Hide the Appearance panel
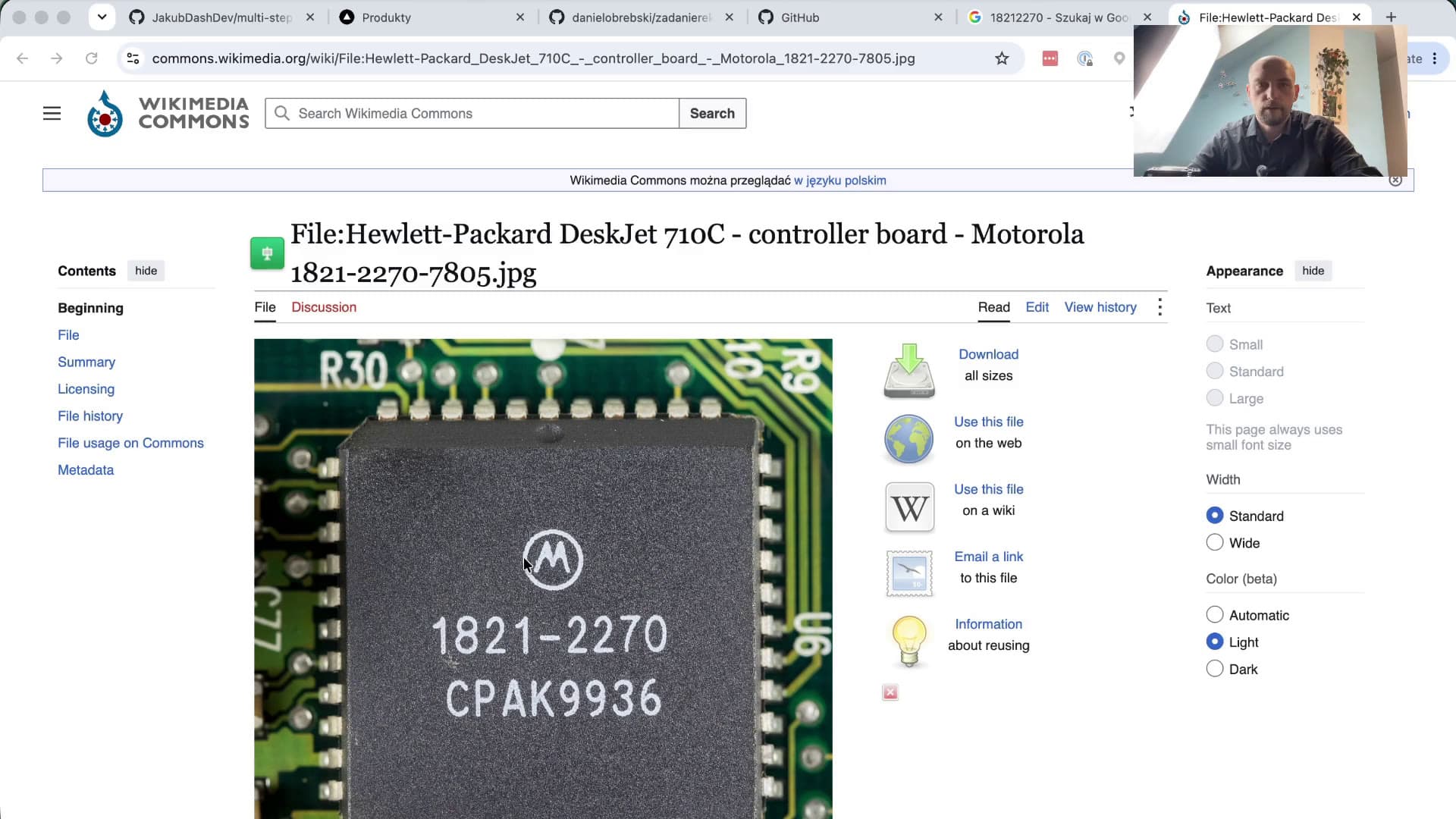This screenshot has width=1456, height=819. (x=1313, y=271)
